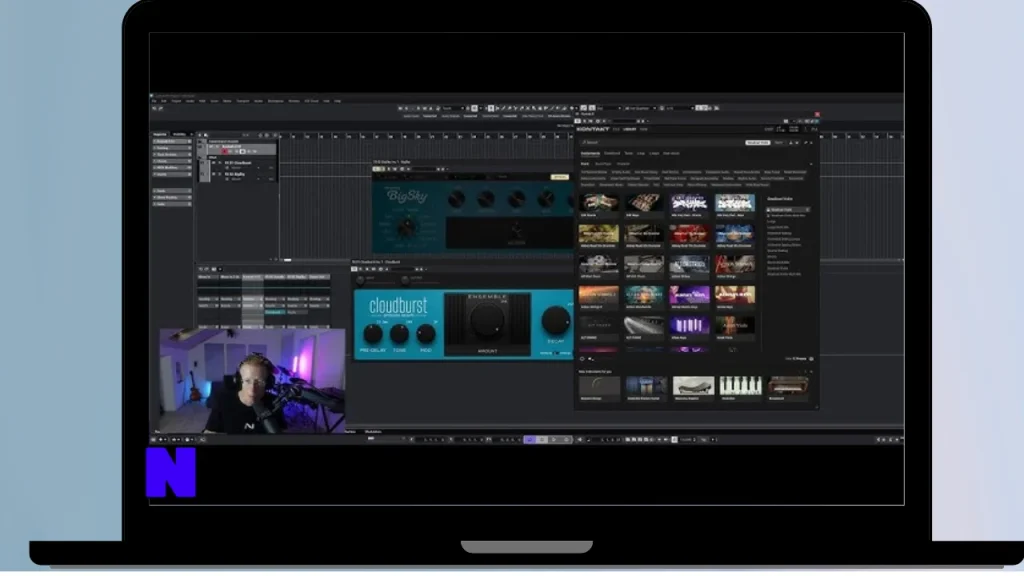This screenshot has width=1024, height=576.
Task: Toggle the highlighted Auto-Scroll button in toolbar
Action: point(474,108)
